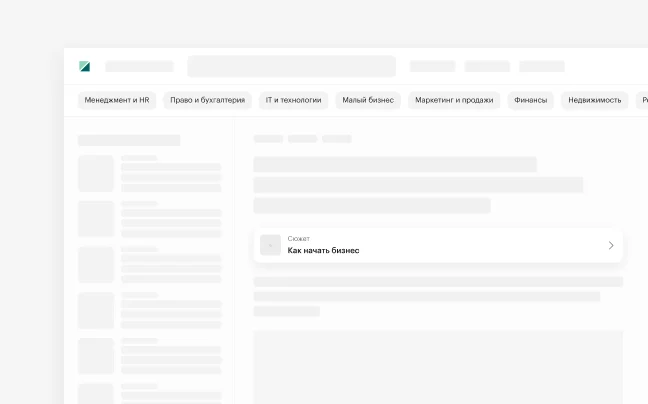Open the Как начать бизнес story
The width and height of the screenshot is (648, 404).
[x=323, y=251]
